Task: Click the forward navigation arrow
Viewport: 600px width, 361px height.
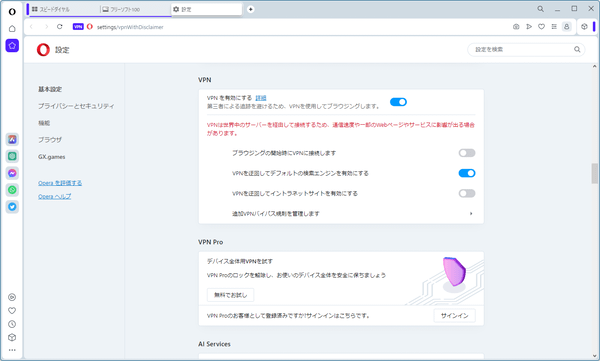Action: (46, 27)
